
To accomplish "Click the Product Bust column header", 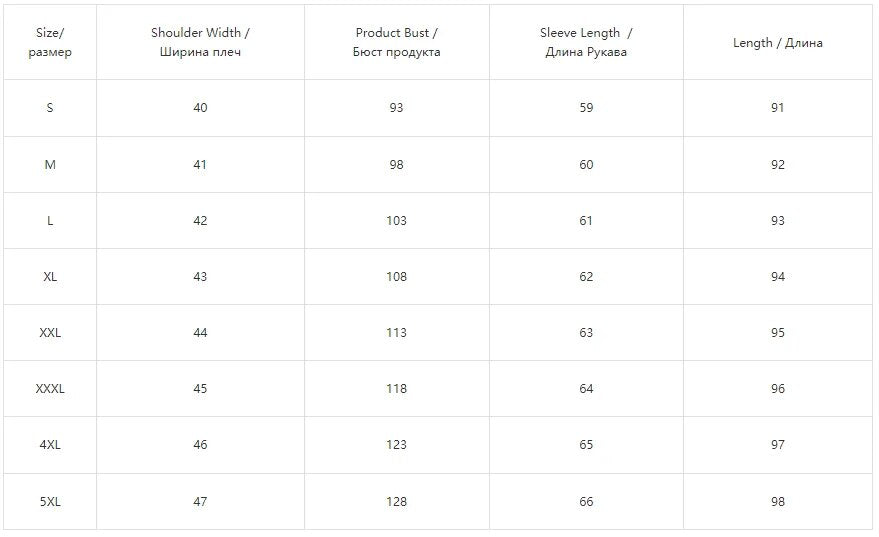I will pos(396,43).
